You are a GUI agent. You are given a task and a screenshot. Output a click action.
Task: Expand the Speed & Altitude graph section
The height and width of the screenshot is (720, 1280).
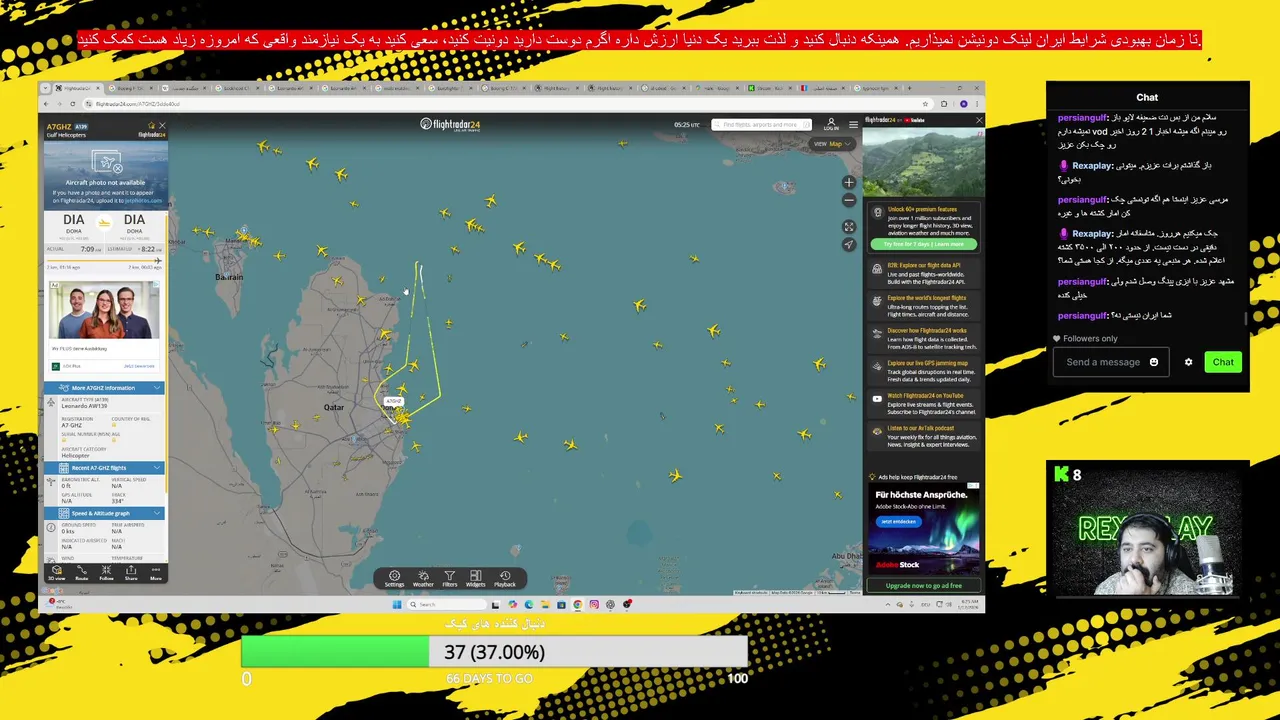(x=104, y=513)
